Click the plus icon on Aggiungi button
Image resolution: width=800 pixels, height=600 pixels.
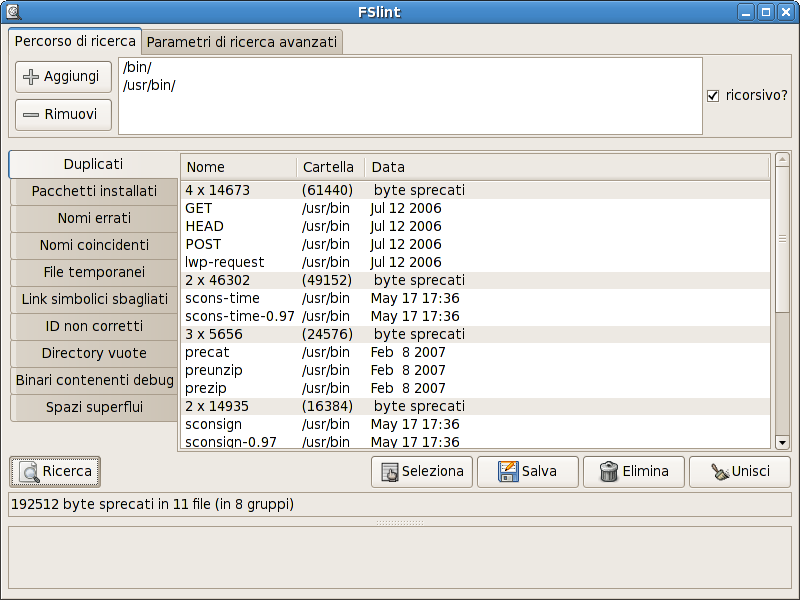[x=31, y=77]
